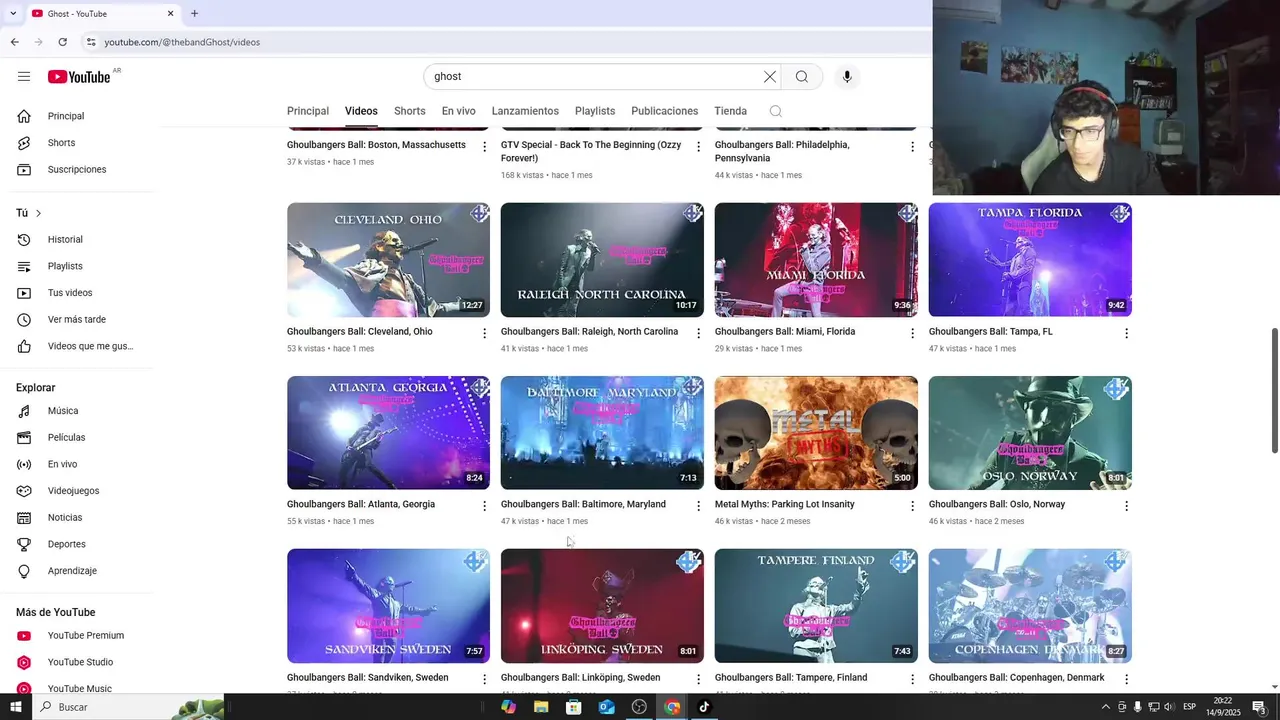Open Ver más tarde in sidebar
The image size is (1280, 720).
(x=77, y=319)
